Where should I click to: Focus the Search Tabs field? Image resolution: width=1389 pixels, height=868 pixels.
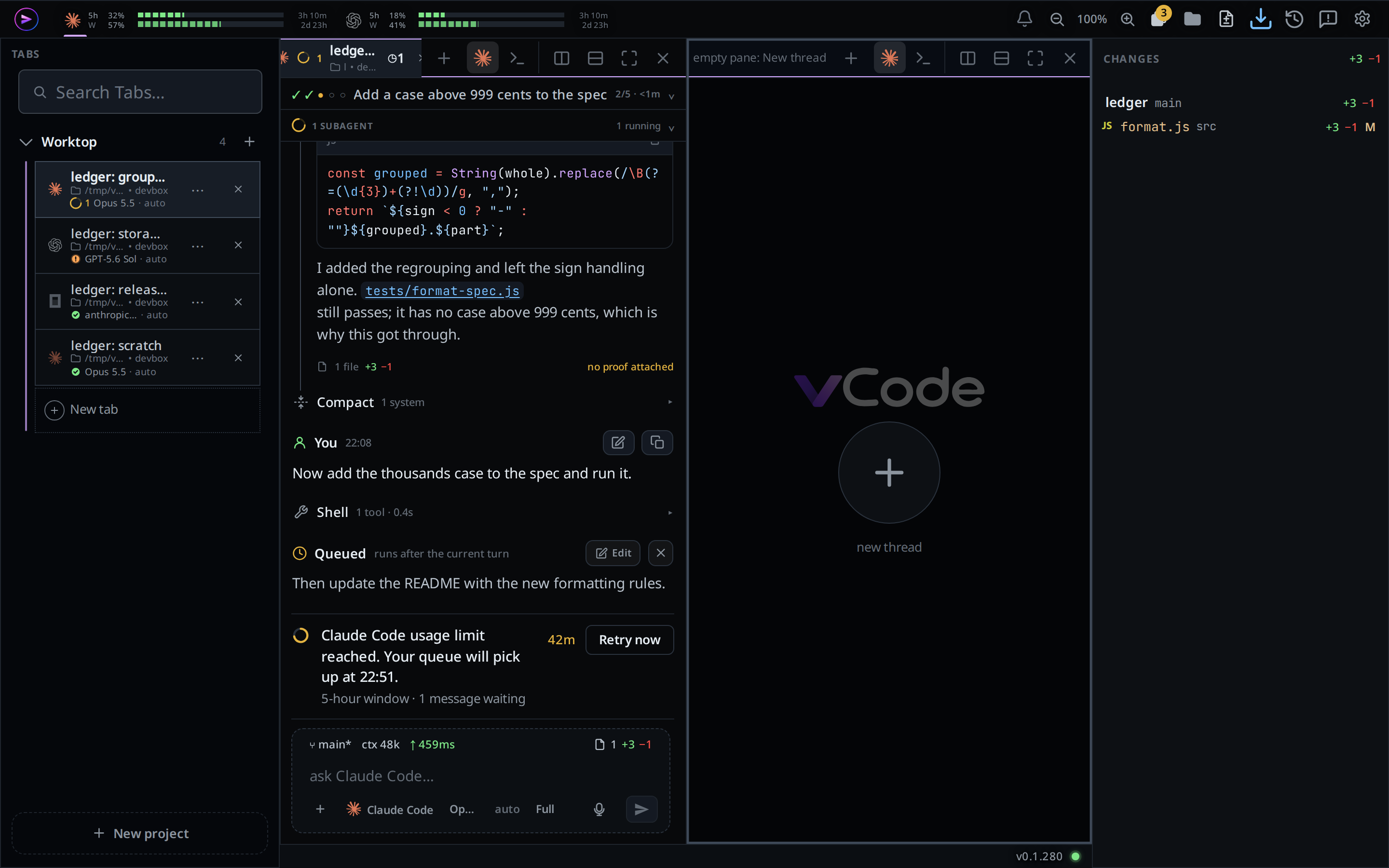pyautogui.click(x=140, y=92)
